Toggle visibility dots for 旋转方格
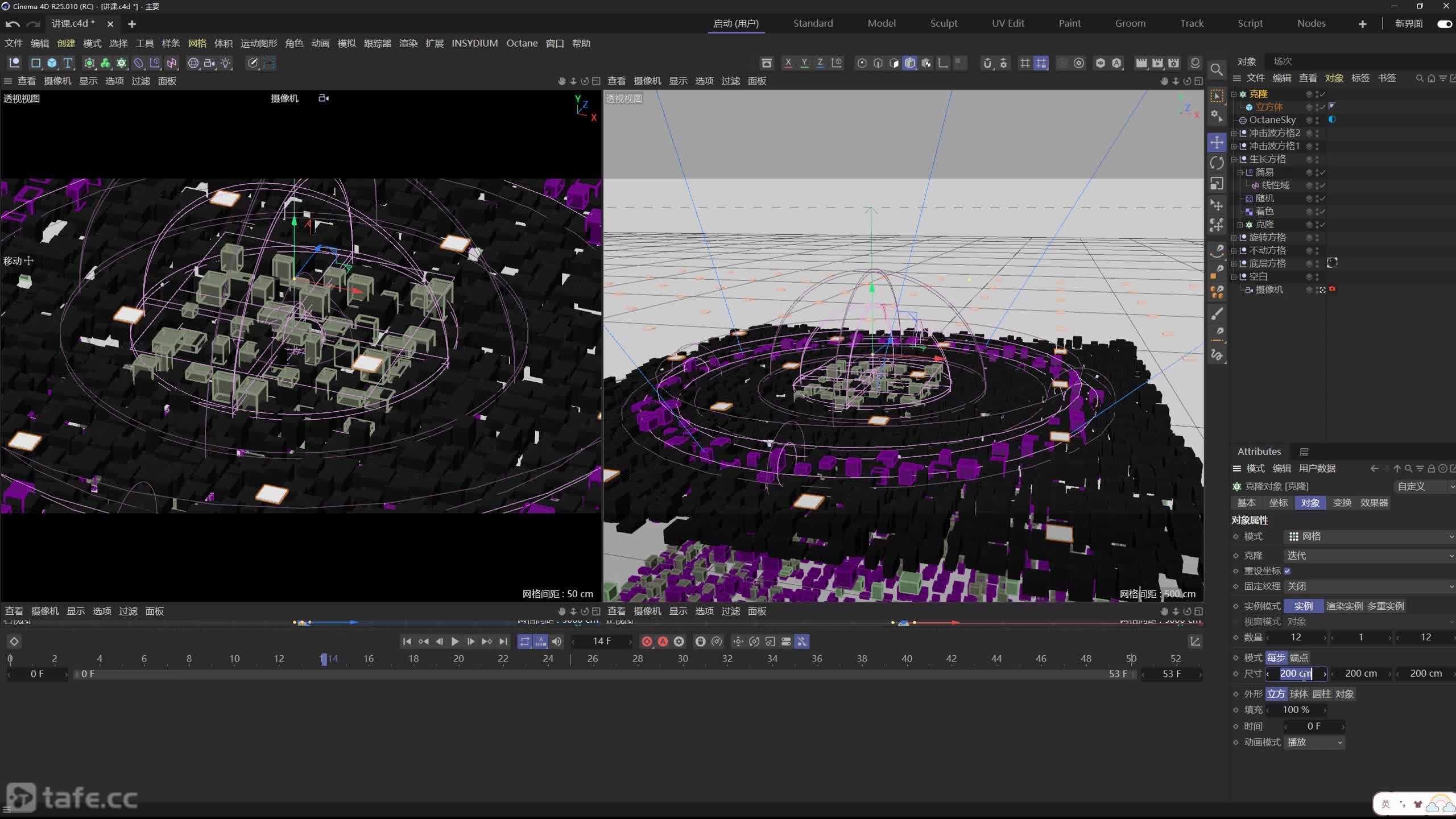Image resolution: width=1456 pixels, height=819 pixels. 1317,238
